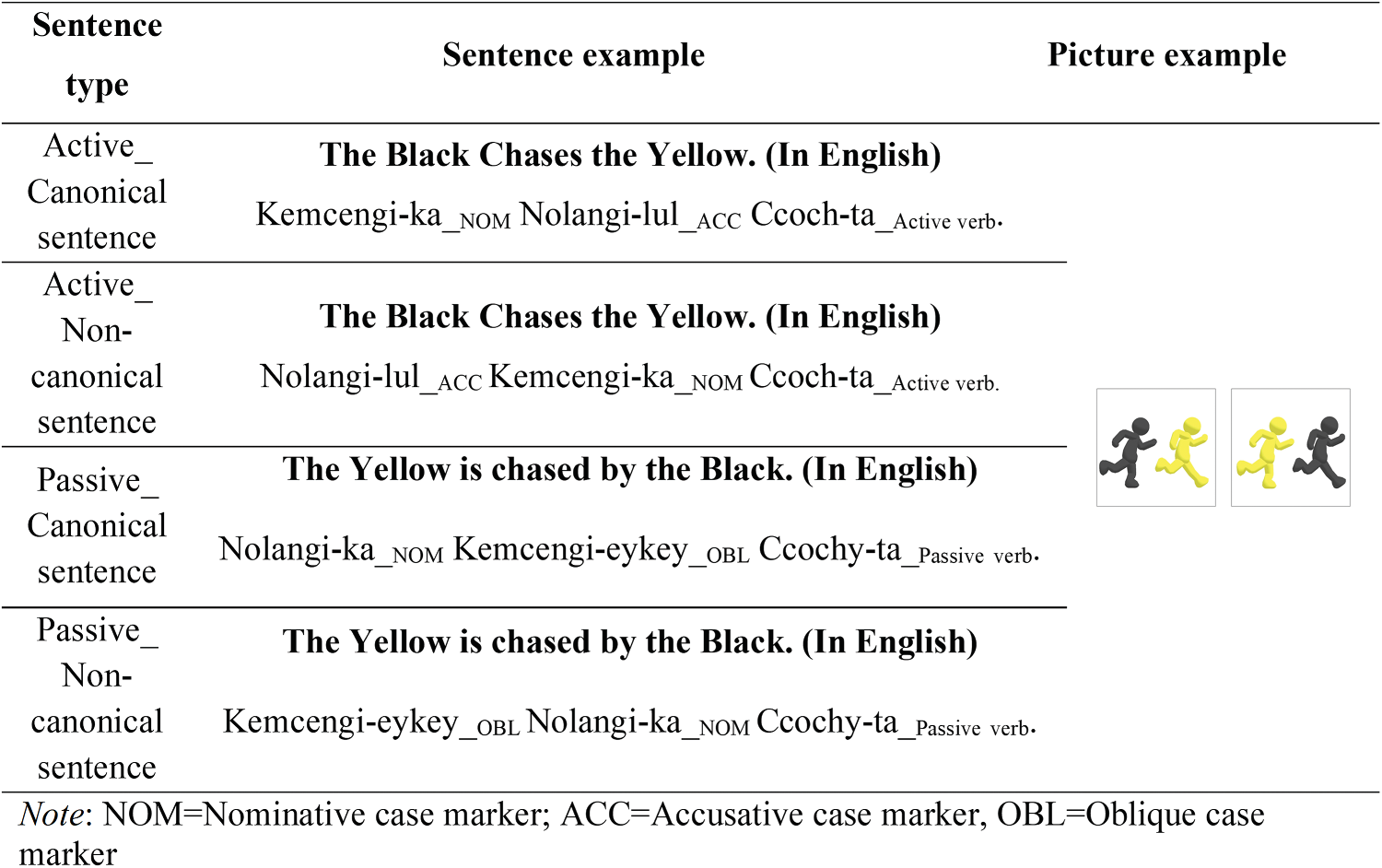Click the yellow runner in the left picture
This screenshot has width=1382, height=868.
coord(1187,450)
